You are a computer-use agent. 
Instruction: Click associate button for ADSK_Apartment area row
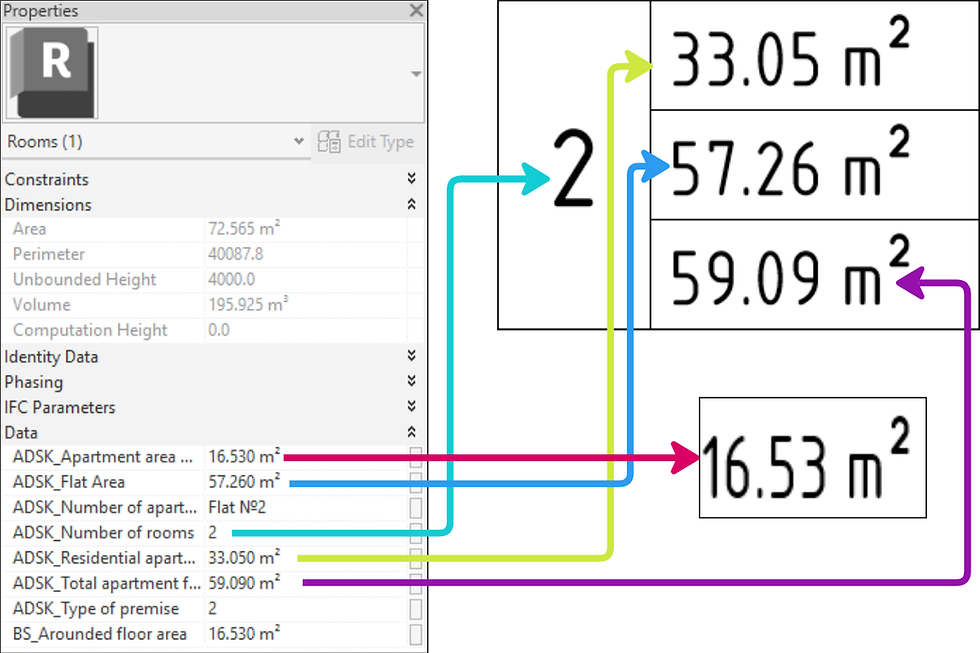416,457
